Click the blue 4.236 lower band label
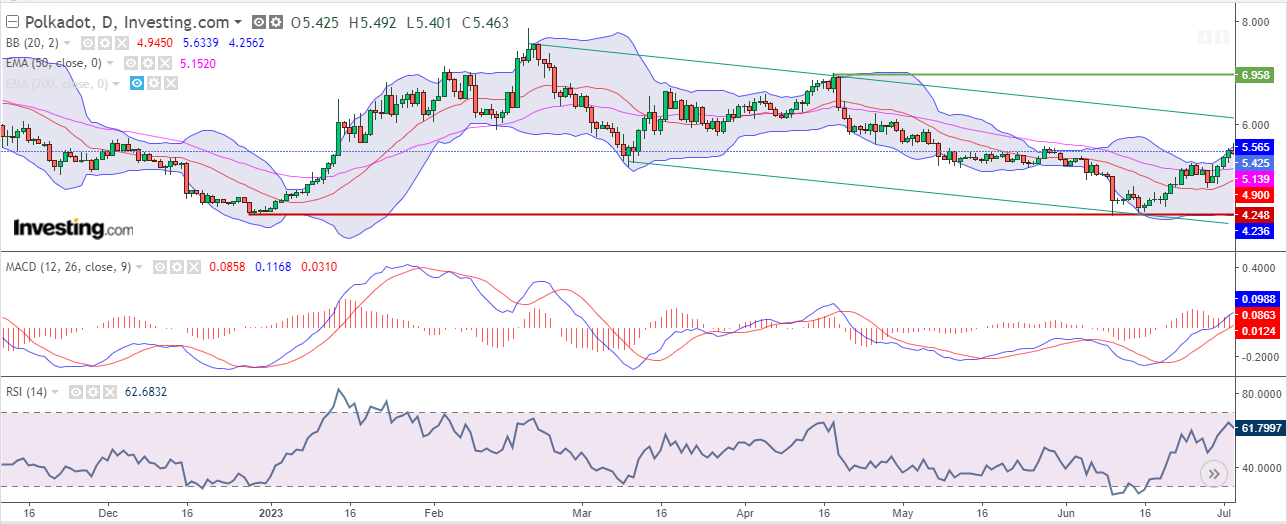Screen dimensions: 1287x524 click(1255, 231)
